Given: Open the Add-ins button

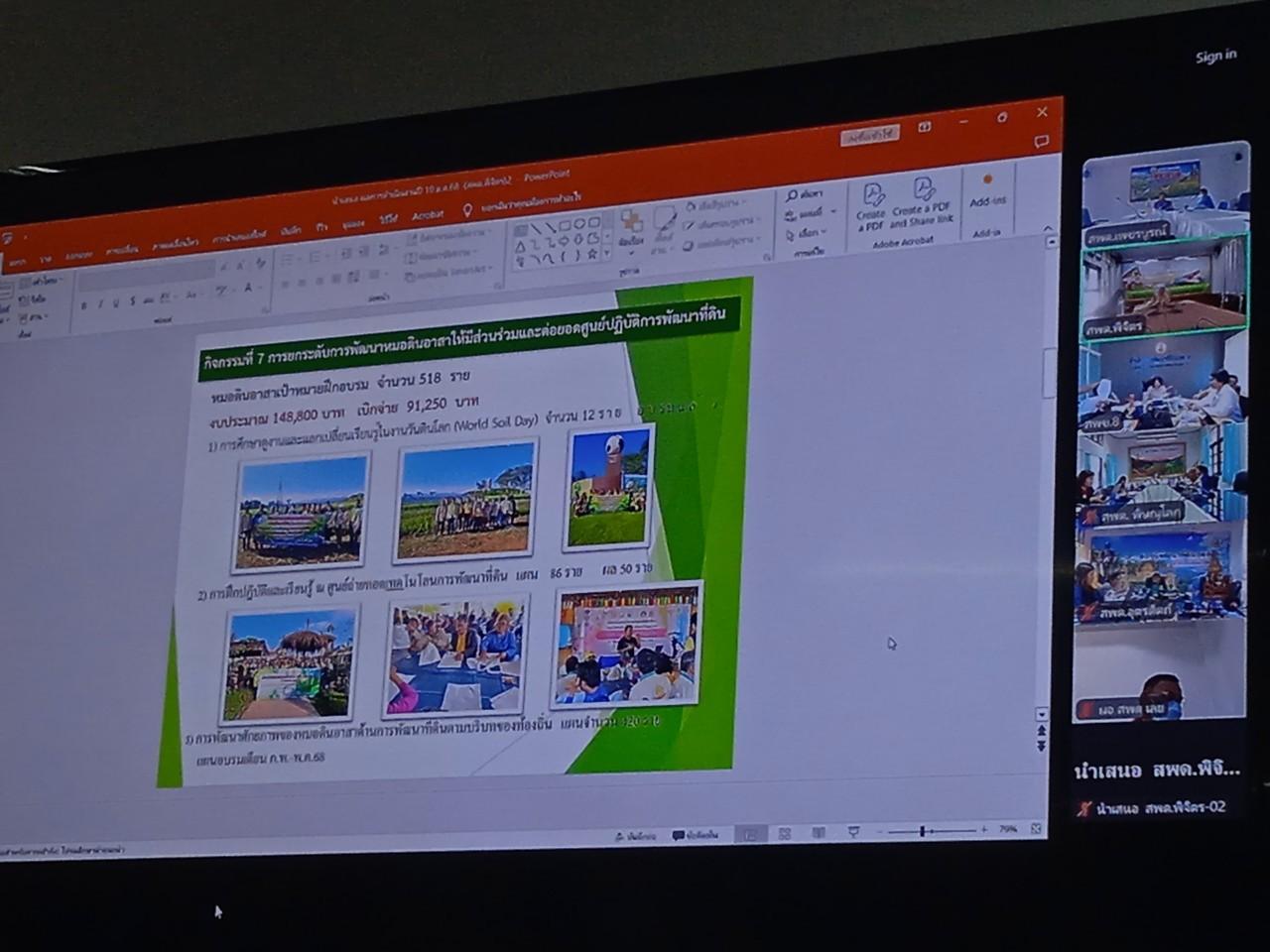Looking at the screenshot, I should [x=987, y=191].
